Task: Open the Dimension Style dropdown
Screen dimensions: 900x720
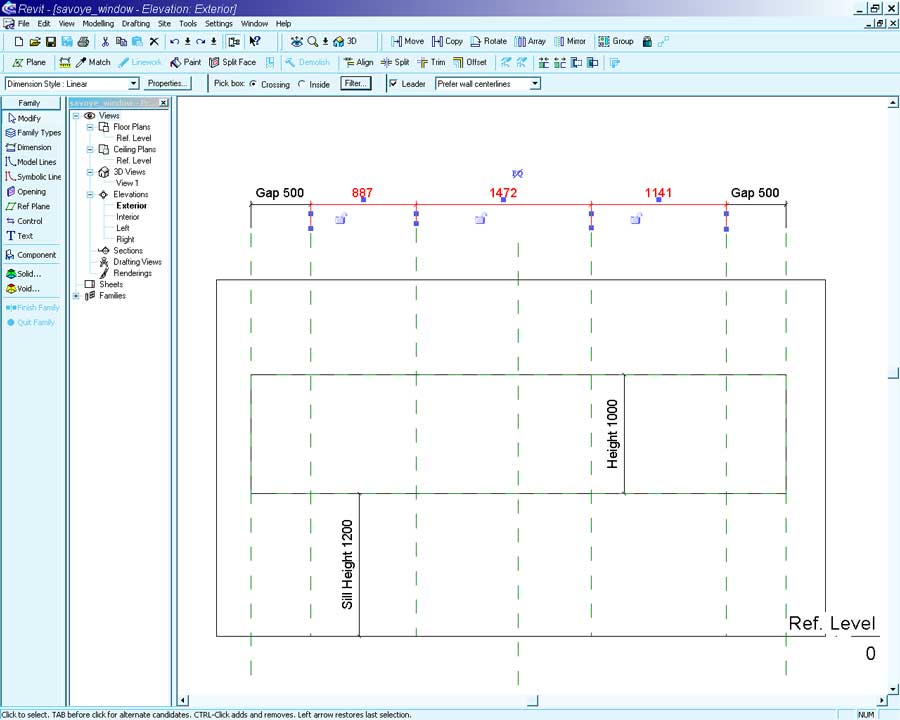Action: (133, 84)
